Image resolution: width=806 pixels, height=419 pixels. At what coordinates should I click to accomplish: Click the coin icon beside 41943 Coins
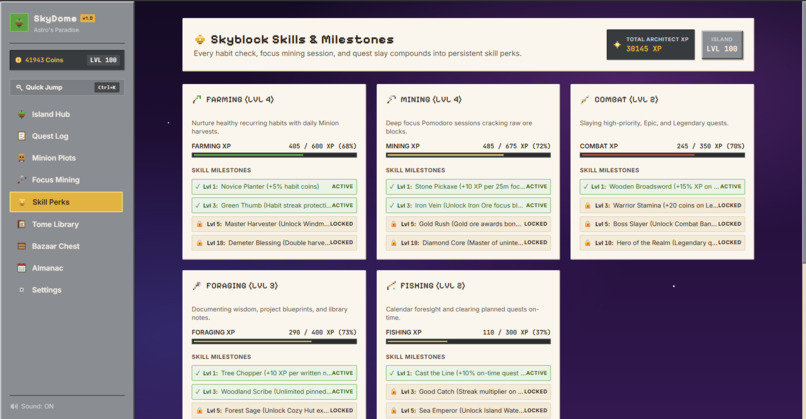click(x=19, y=60)
